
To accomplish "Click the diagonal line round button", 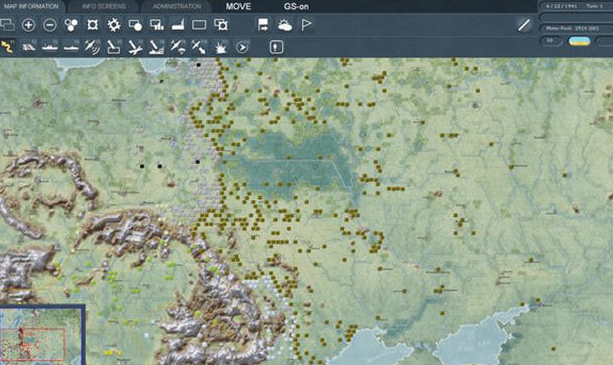I will pyautogui.click(x=524, y=25).
